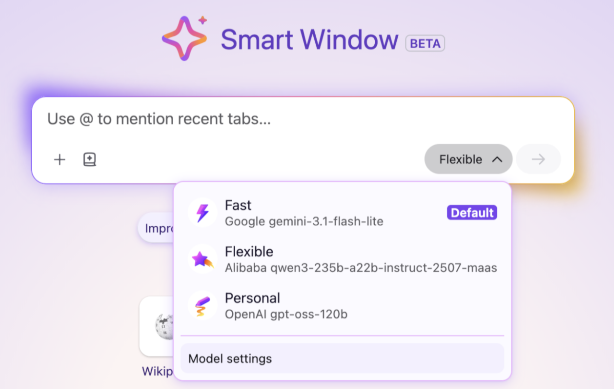The image size is (614, 389).
Task: Click the squiggle pen Personal icon
Action: (202, 306)
